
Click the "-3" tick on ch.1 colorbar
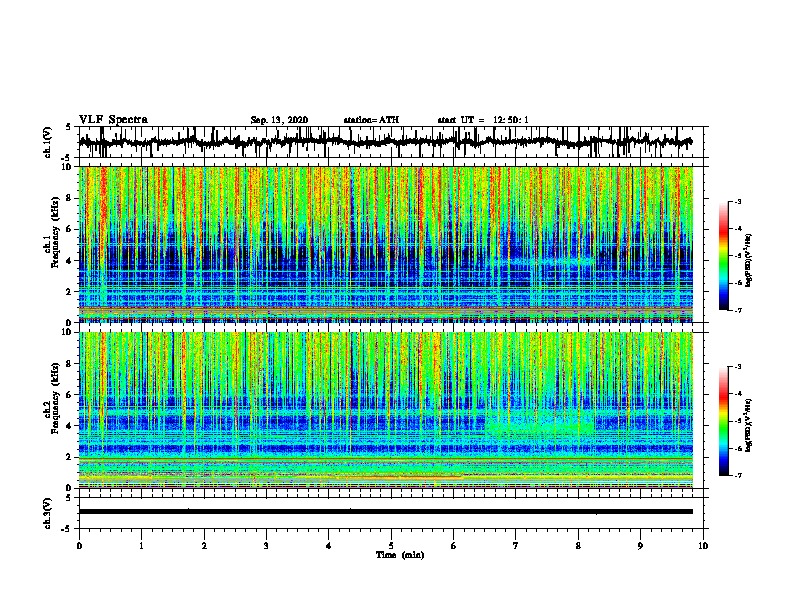click(x=737, y=201)
